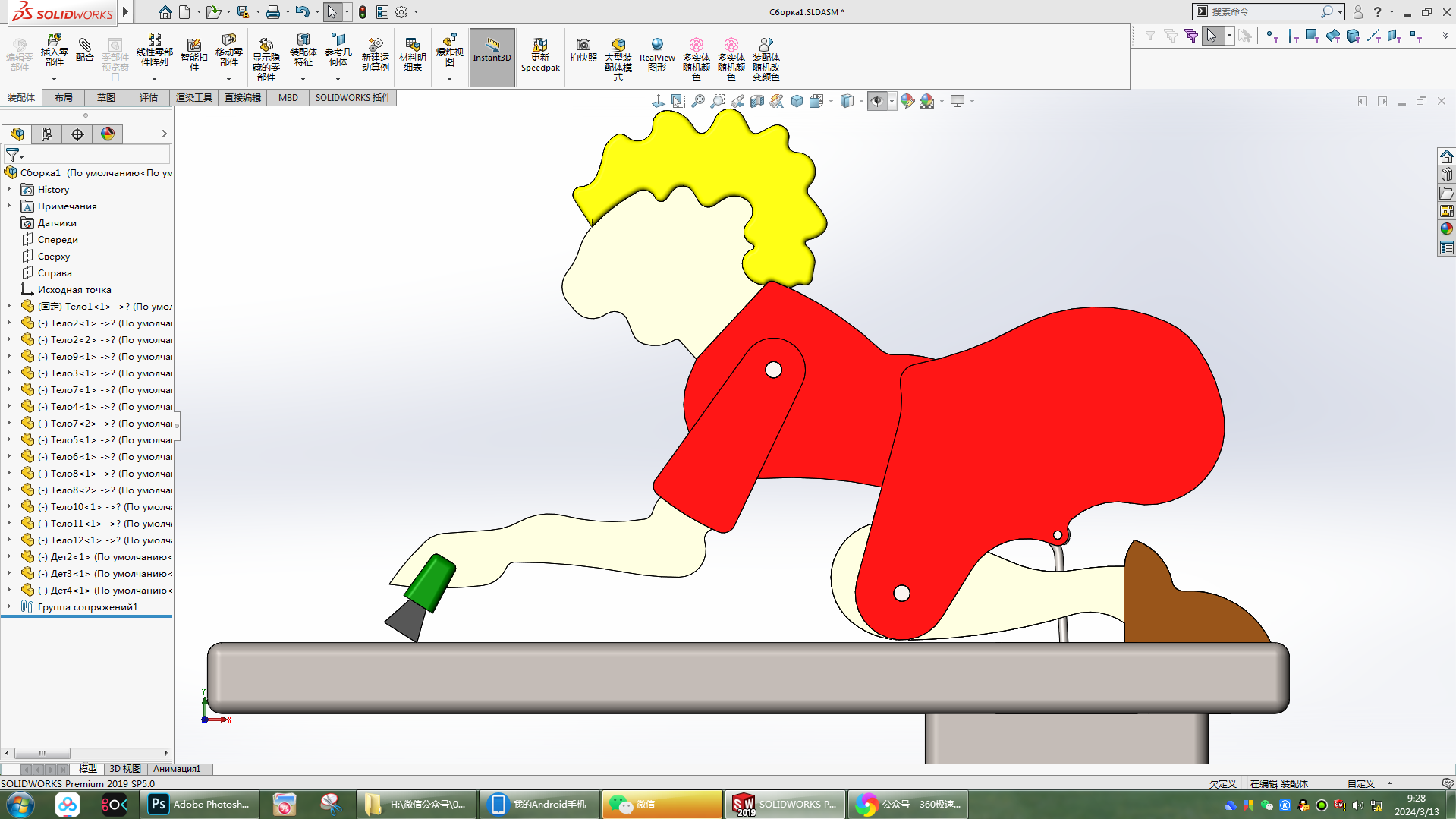Click the Exploded View (爆炸视图) tool
This screenshot has height=819, width=1456.
(449, 51)
